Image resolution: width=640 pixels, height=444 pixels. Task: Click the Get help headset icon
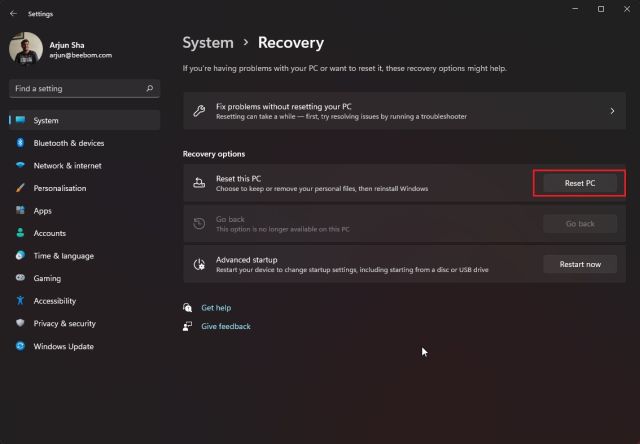point(187,308)
